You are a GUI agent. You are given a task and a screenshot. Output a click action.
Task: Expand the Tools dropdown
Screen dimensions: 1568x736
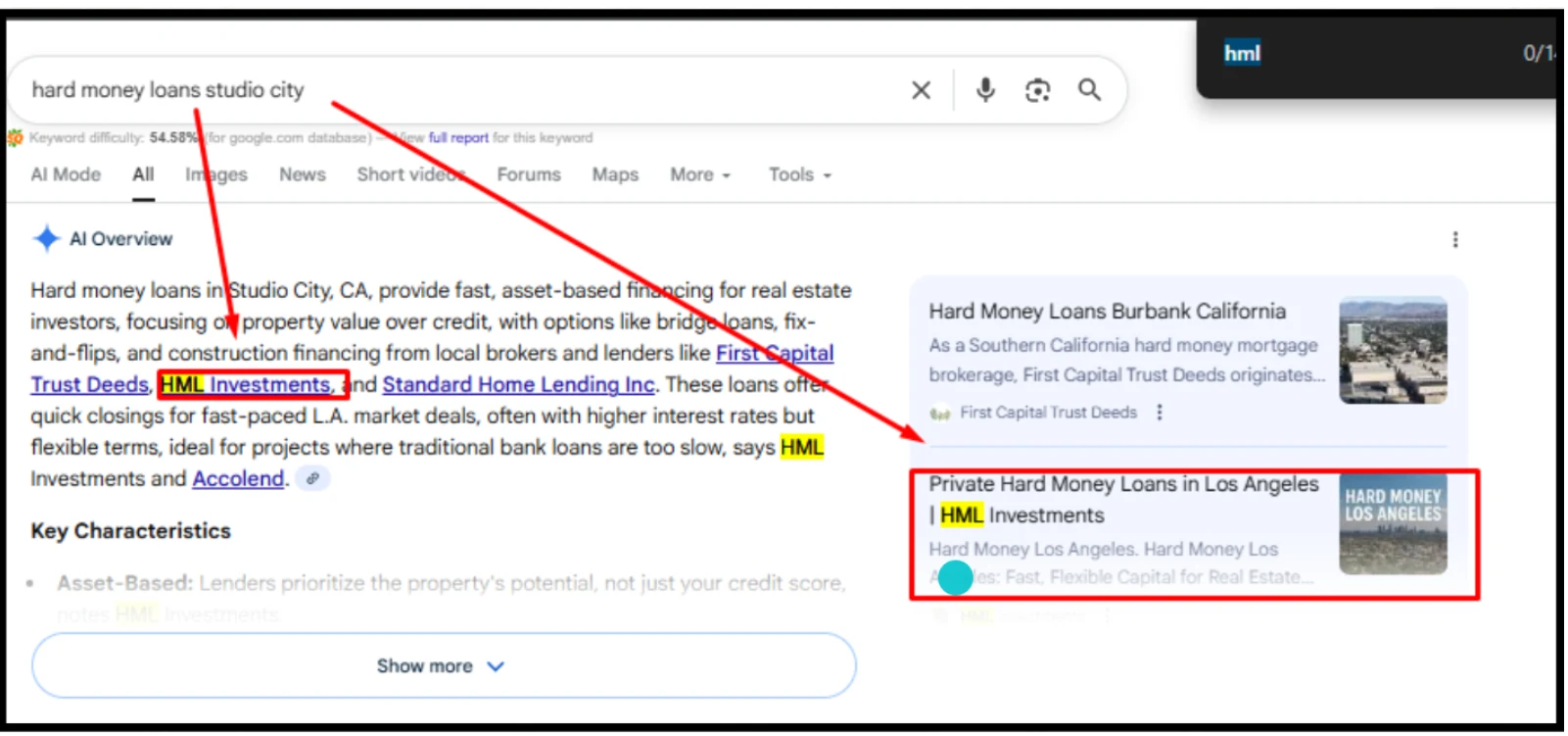click(x=799, y=174)
